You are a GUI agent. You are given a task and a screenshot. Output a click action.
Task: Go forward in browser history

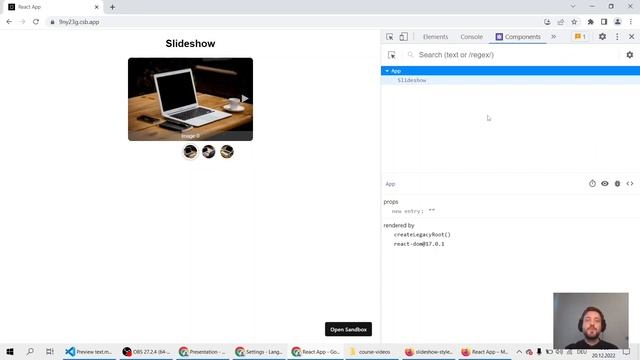pyautogui.click(x=22, y=22)
